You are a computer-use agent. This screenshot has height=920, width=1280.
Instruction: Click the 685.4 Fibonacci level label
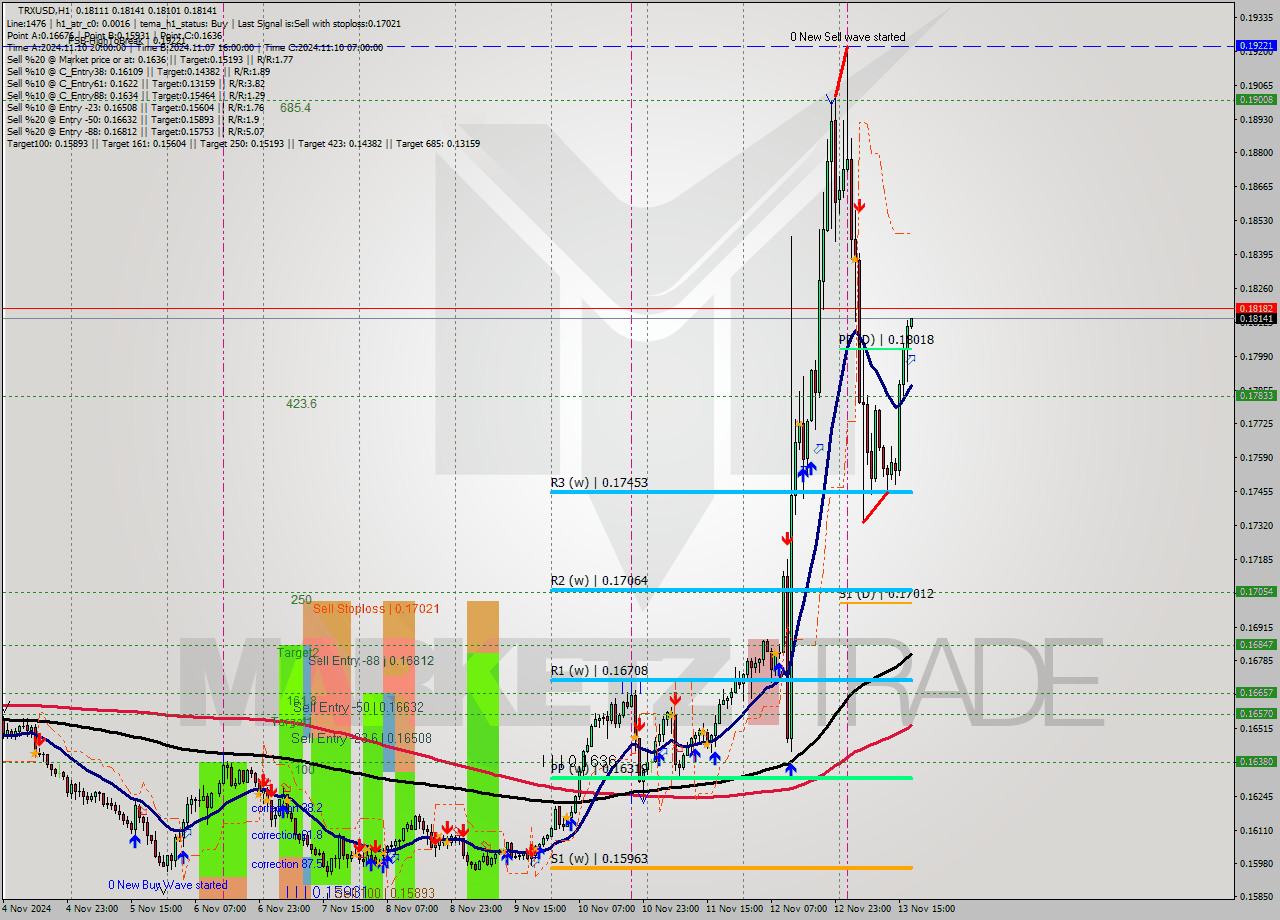(295, 107)
